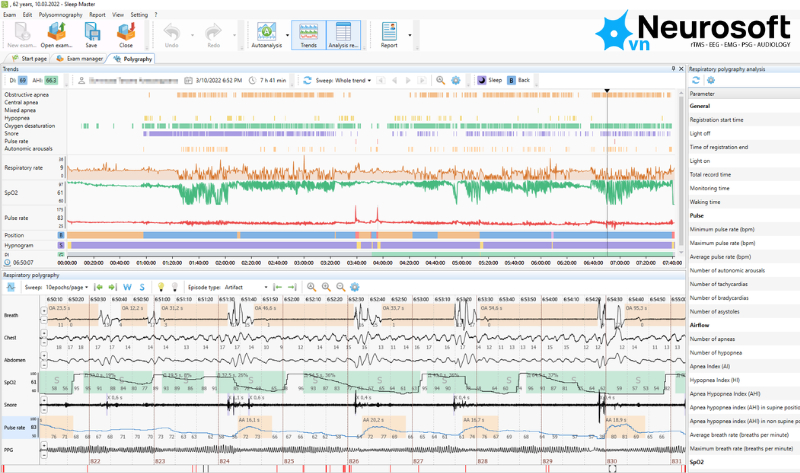The image size is (800, 473).
Task: Click epoch 826 marker on bottom timeline
Action: click(x=354, y=461)
